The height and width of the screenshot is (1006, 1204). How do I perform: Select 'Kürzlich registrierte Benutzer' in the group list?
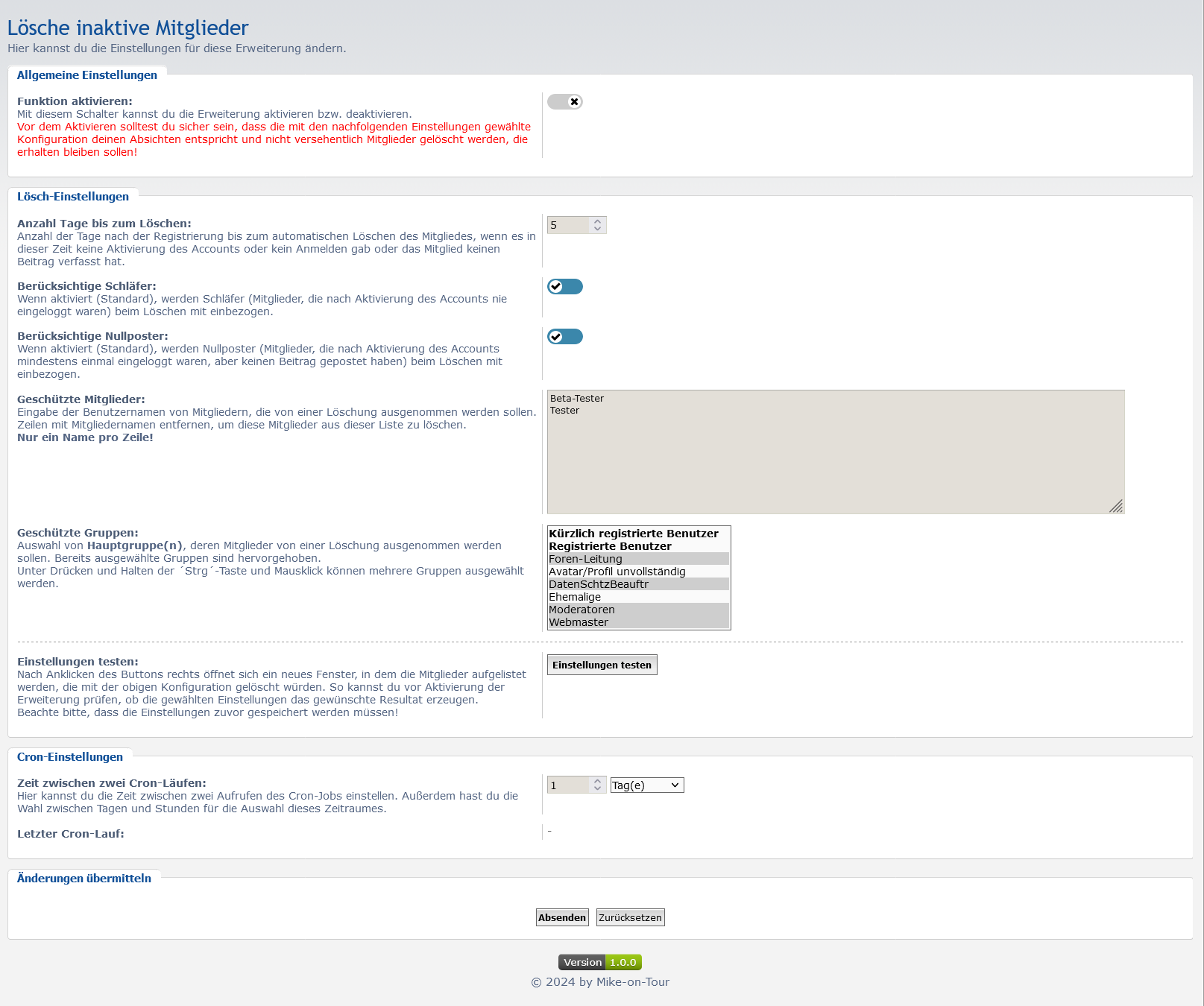click(x=634, y=534)
